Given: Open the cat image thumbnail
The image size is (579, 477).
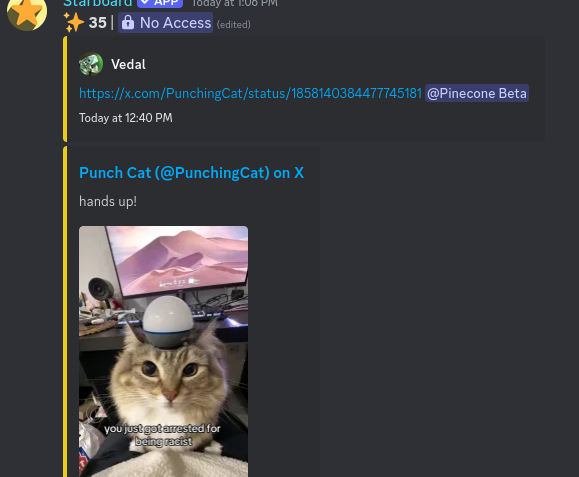Looking at the screenshot, I should [x=164, y=351].
